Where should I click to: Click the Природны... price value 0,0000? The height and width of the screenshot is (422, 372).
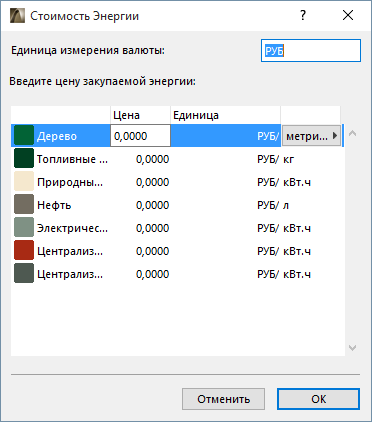pos(152,182)
